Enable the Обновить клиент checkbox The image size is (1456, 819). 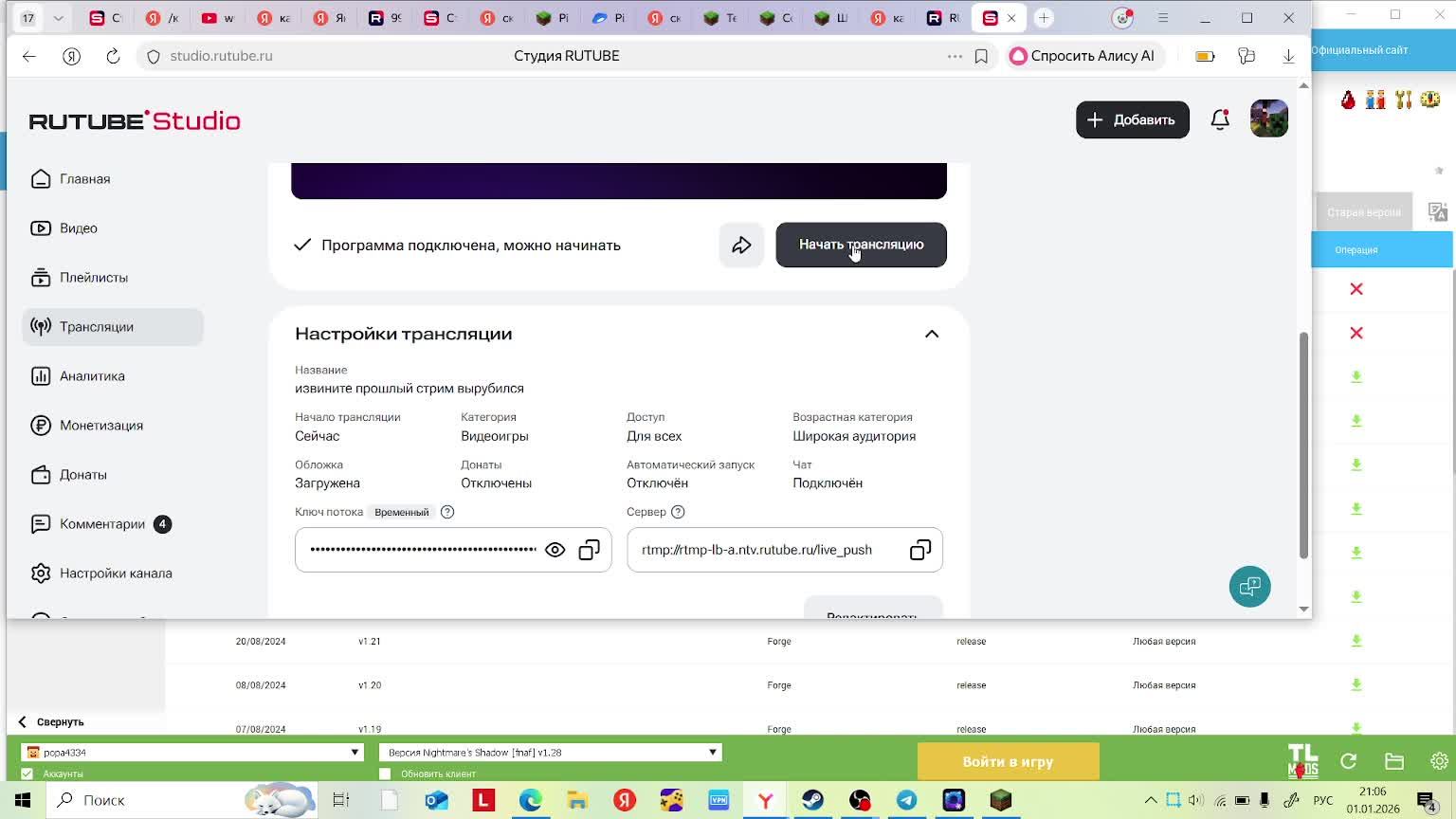pos(385,773)
